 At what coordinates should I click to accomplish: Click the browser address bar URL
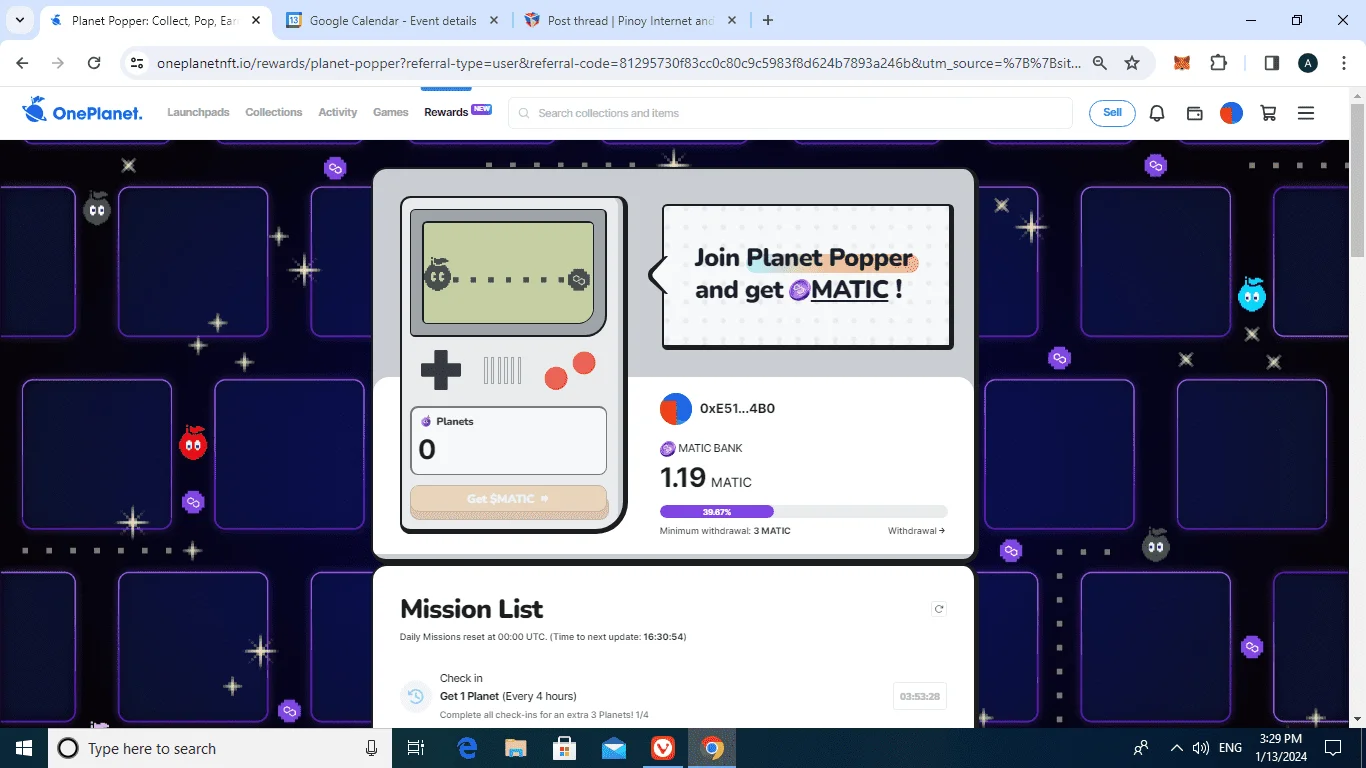click(x=619, y=63)
